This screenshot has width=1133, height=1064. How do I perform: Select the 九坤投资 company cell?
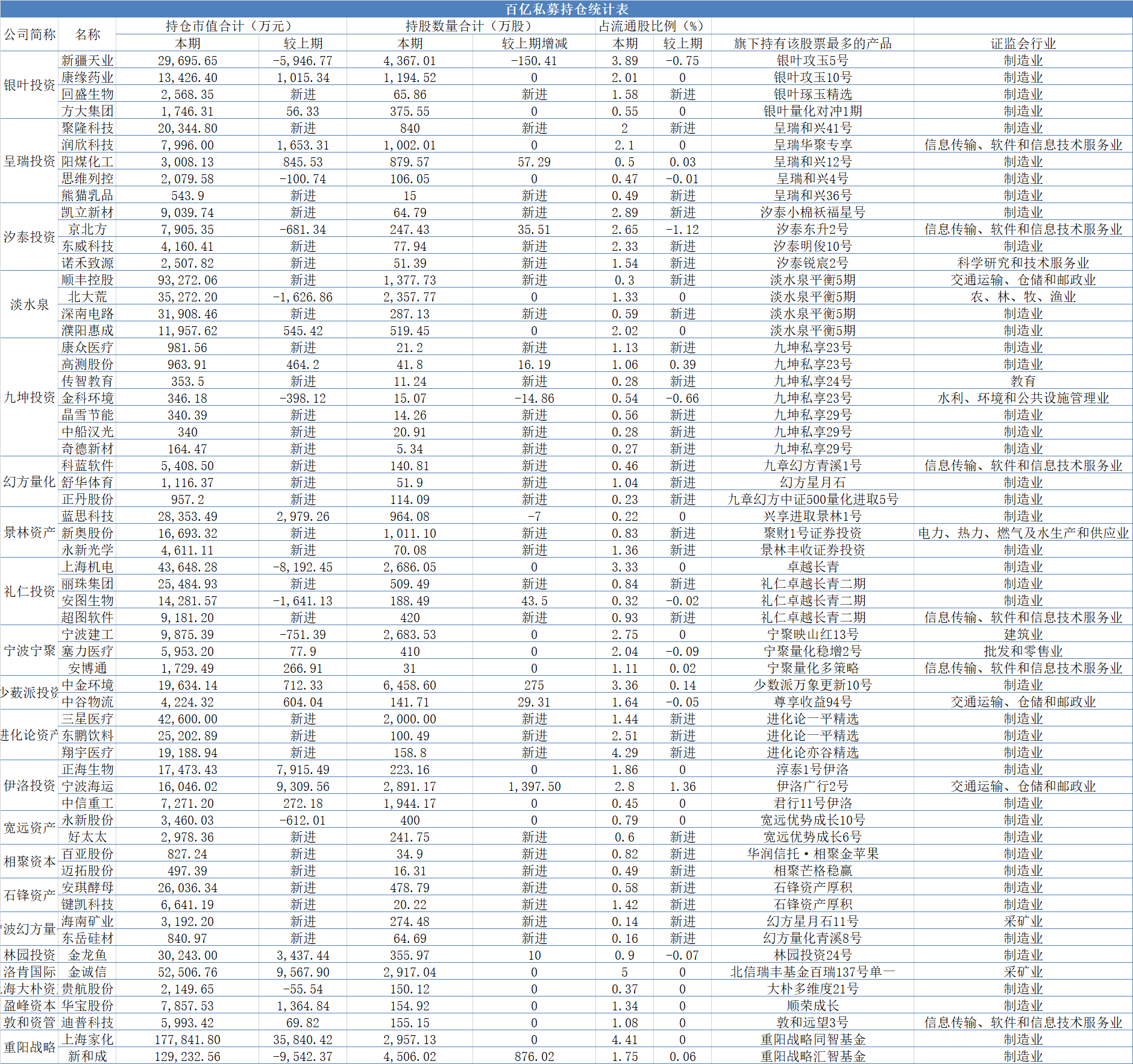[30, 397]
